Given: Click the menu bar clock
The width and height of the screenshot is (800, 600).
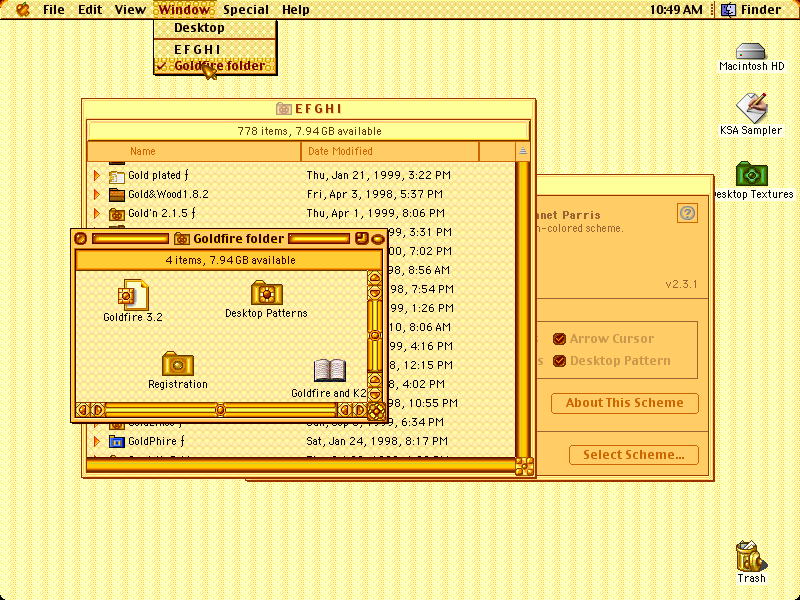Looking at the screenshot, I should point(676,10).
